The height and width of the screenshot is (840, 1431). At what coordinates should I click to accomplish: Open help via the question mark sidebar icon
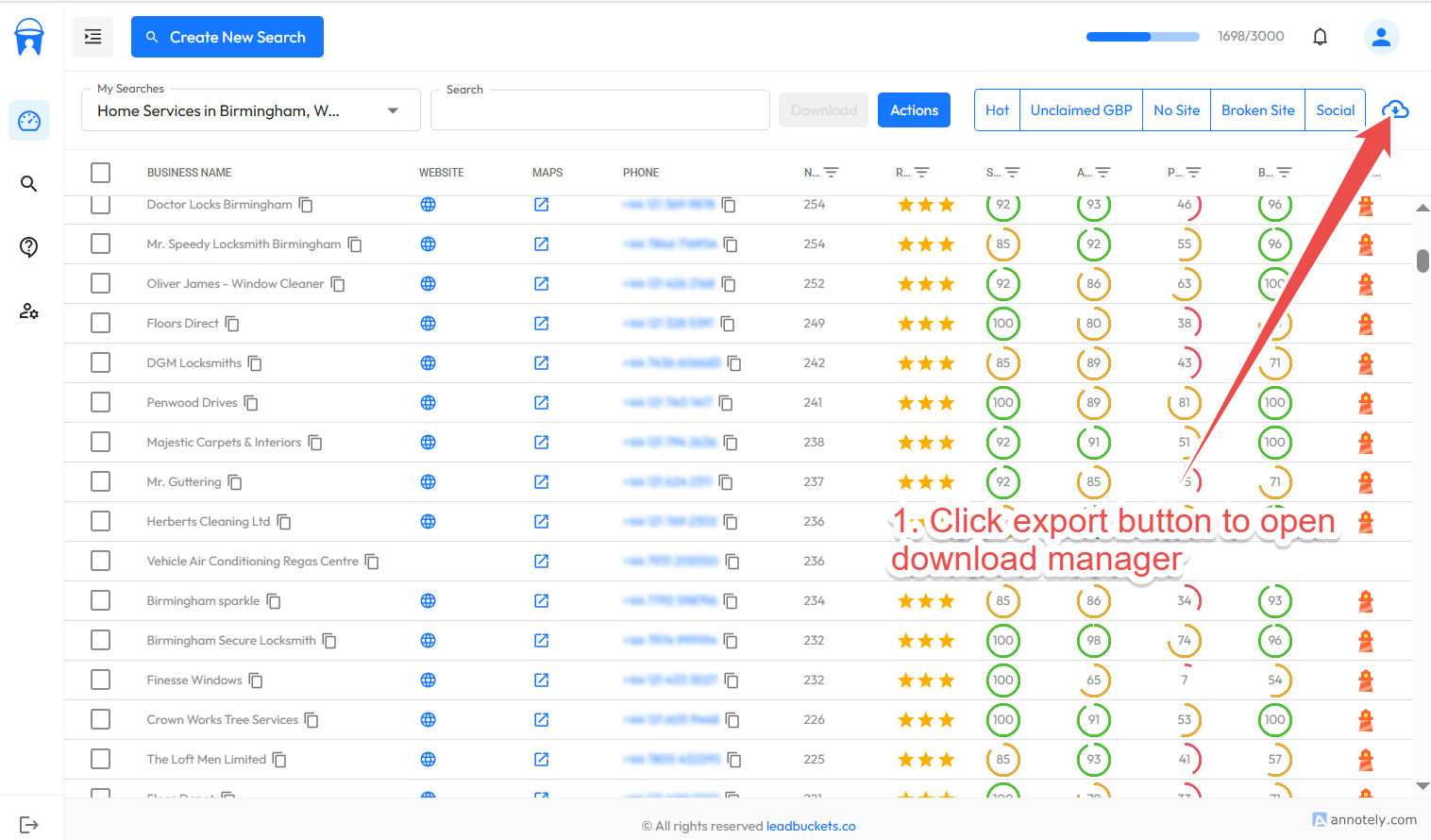tap(28, 246)
